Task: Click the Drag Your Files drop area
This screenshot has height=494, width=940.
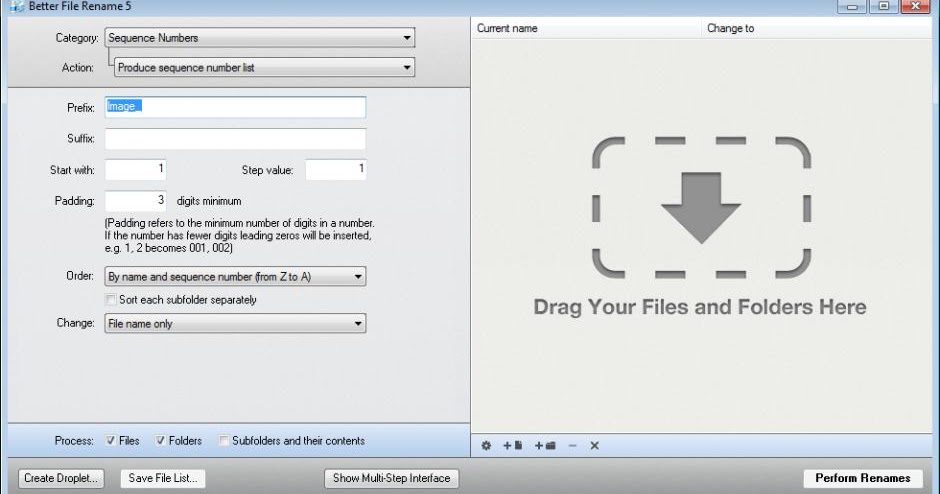Action: click(x=701, y=228)
